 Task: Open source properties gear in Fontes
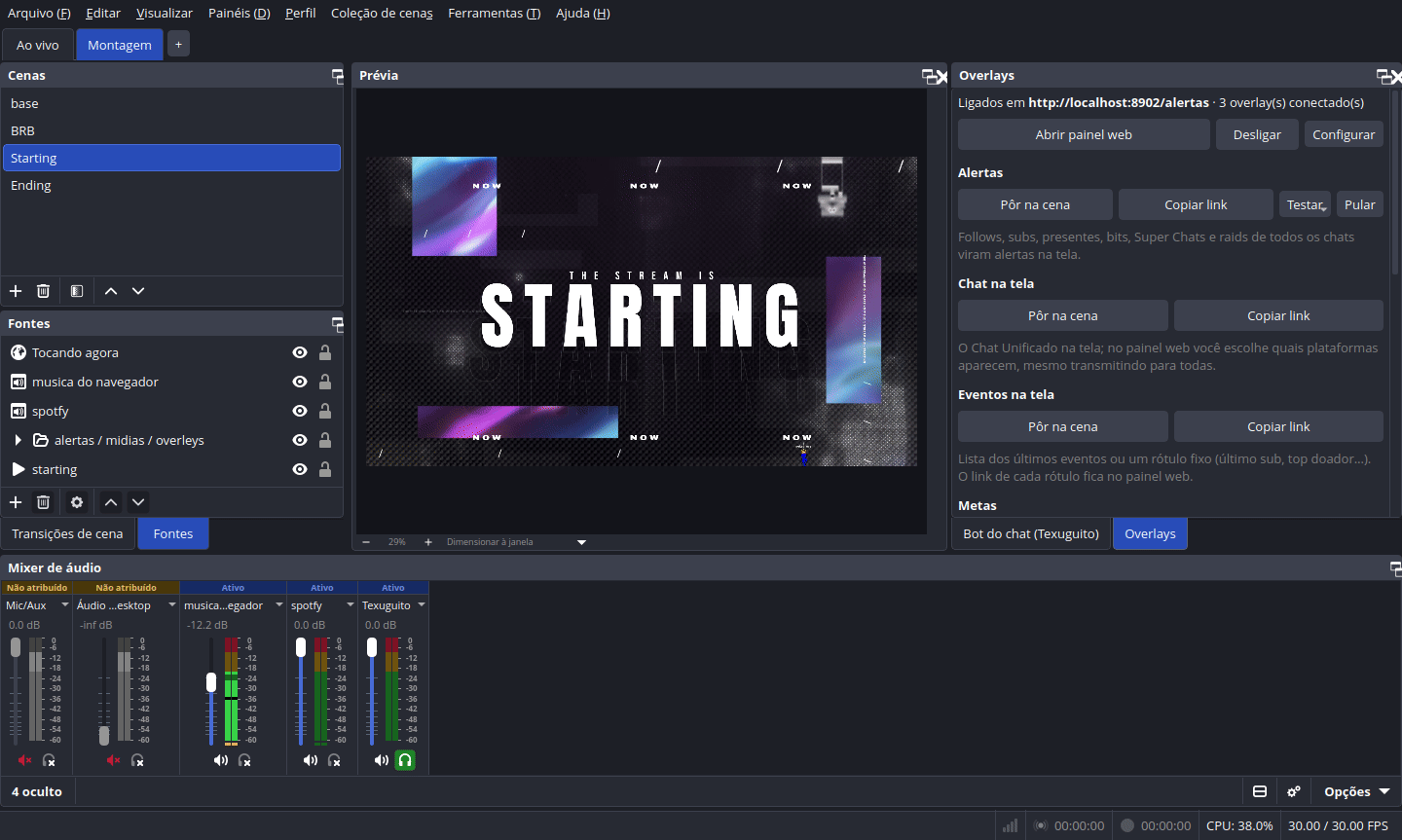click(77, 502)
